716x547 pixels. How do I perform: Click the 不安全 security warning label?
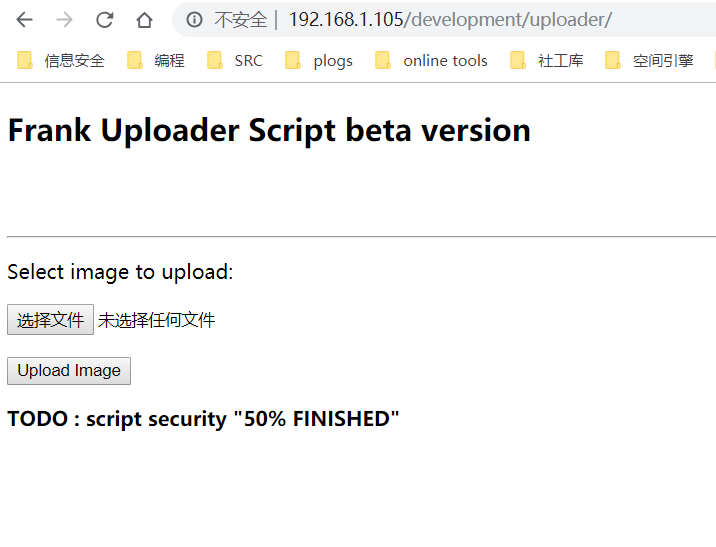[241, 20]
